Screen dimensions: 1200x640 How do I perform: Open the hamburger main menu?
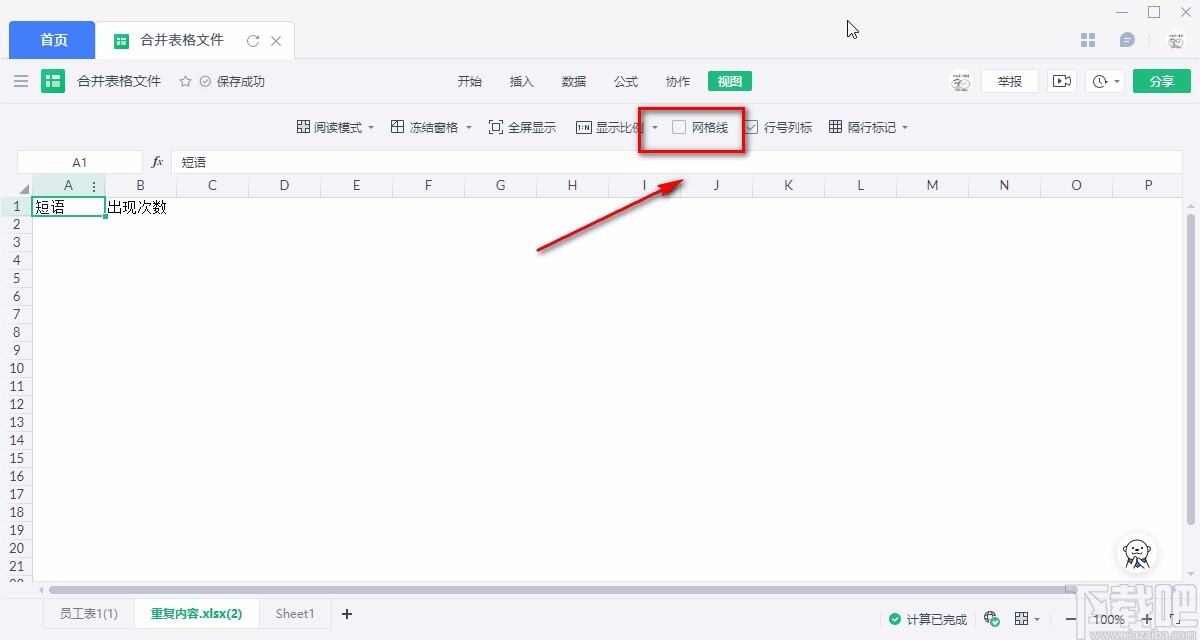(x=21, y=81)
